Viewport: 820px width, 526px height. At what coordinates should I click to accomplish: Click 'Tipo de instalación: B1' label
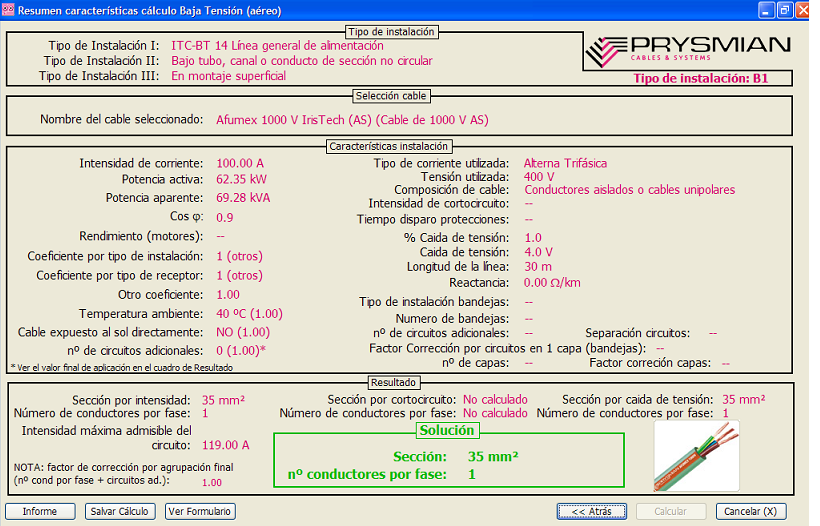701,78
